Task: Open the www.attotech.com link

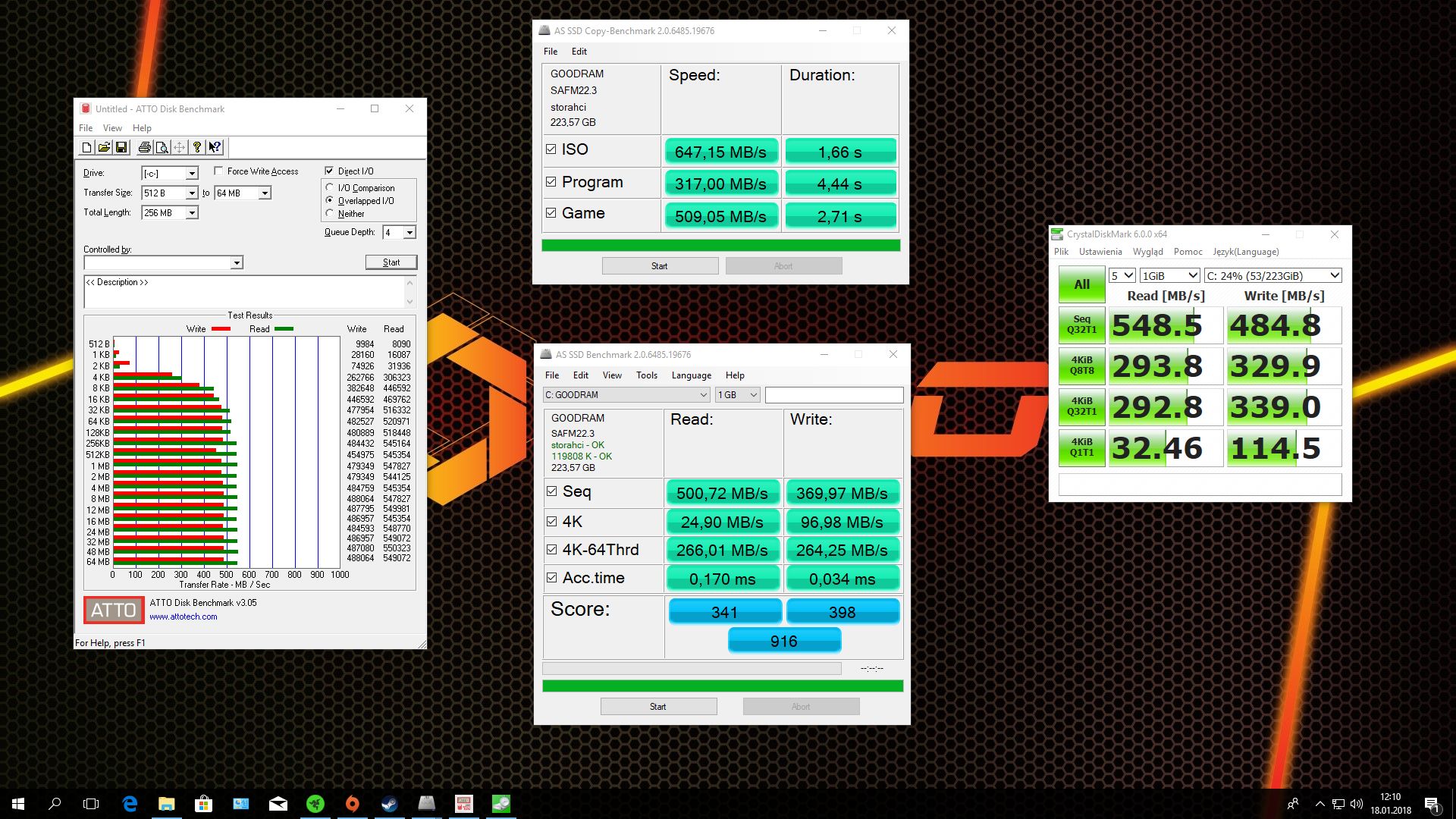Action: 183,617
